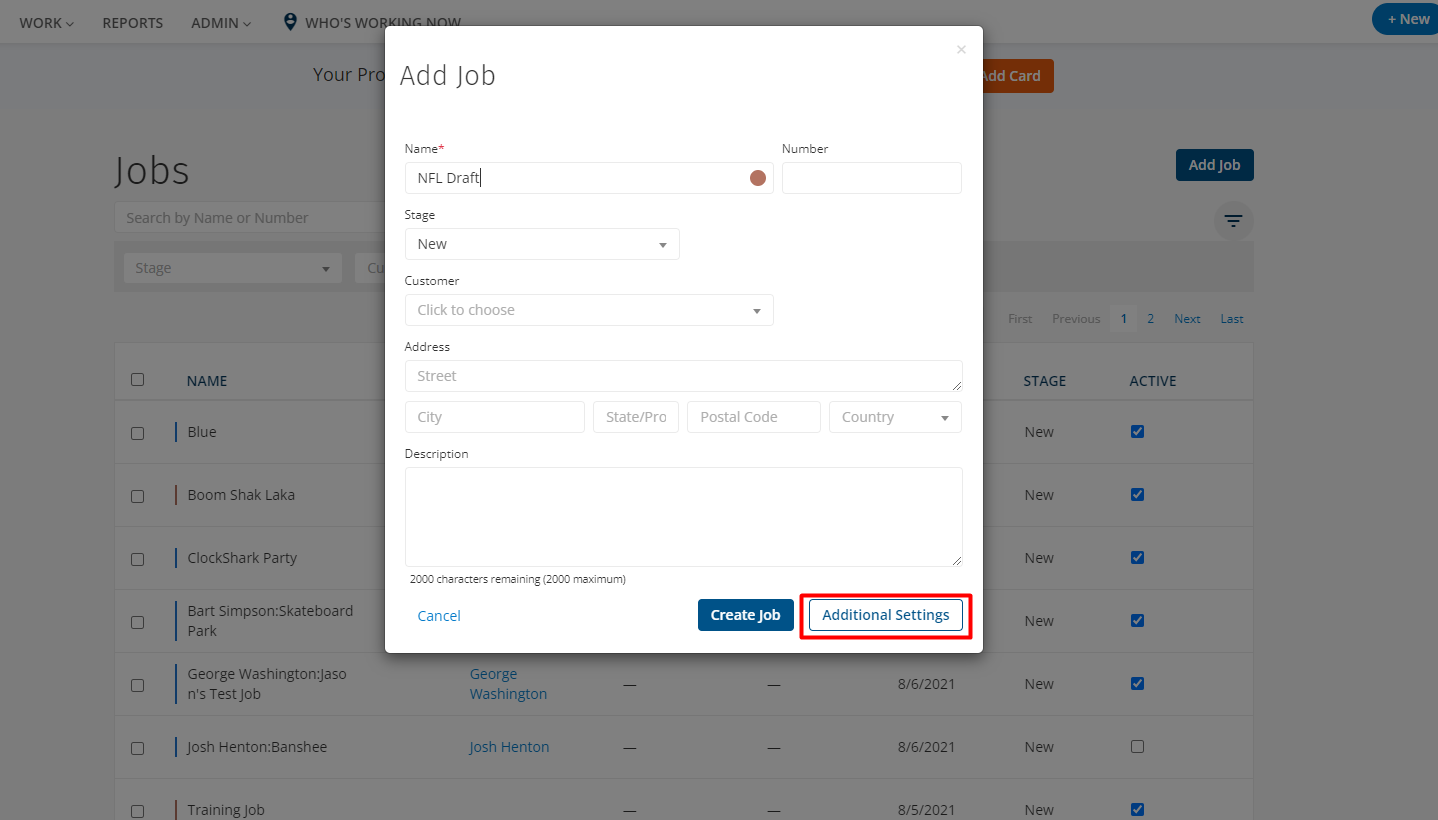
Task: Click the Name field containing NFL Draft
Action: (589, 178)
